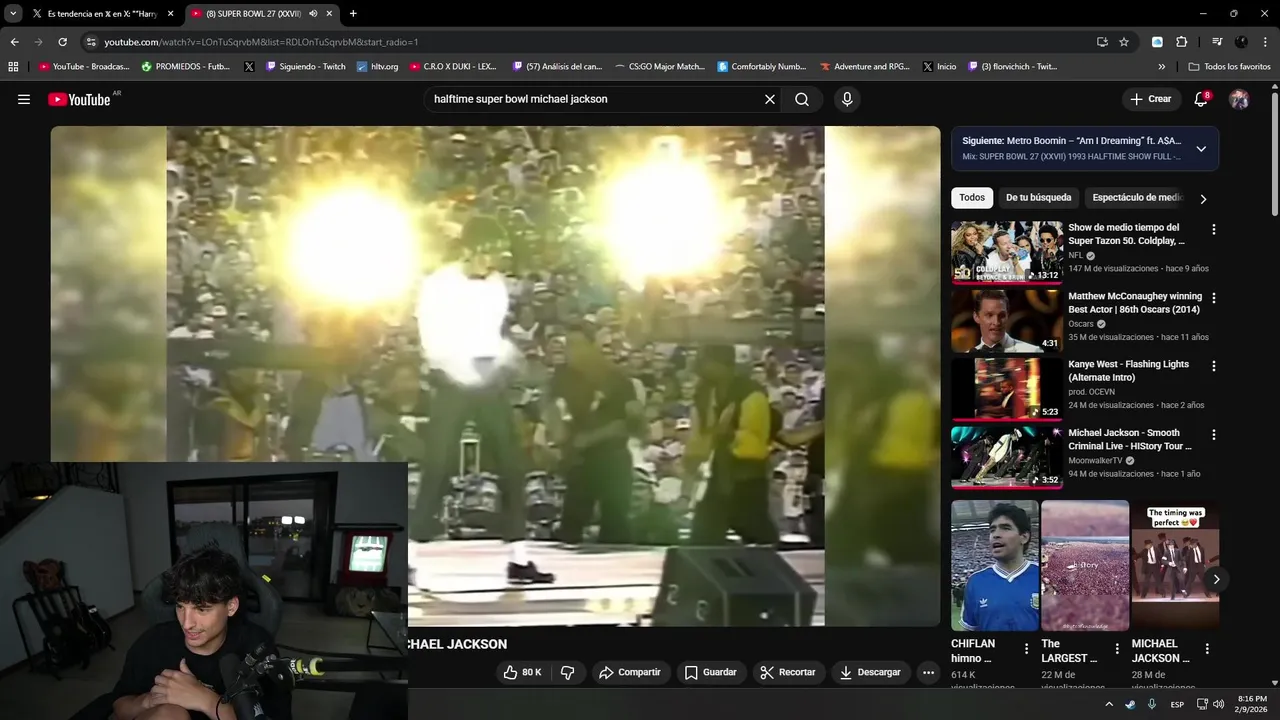
Task: Open options for The LARGEST short
Action: pos(1117,648)
